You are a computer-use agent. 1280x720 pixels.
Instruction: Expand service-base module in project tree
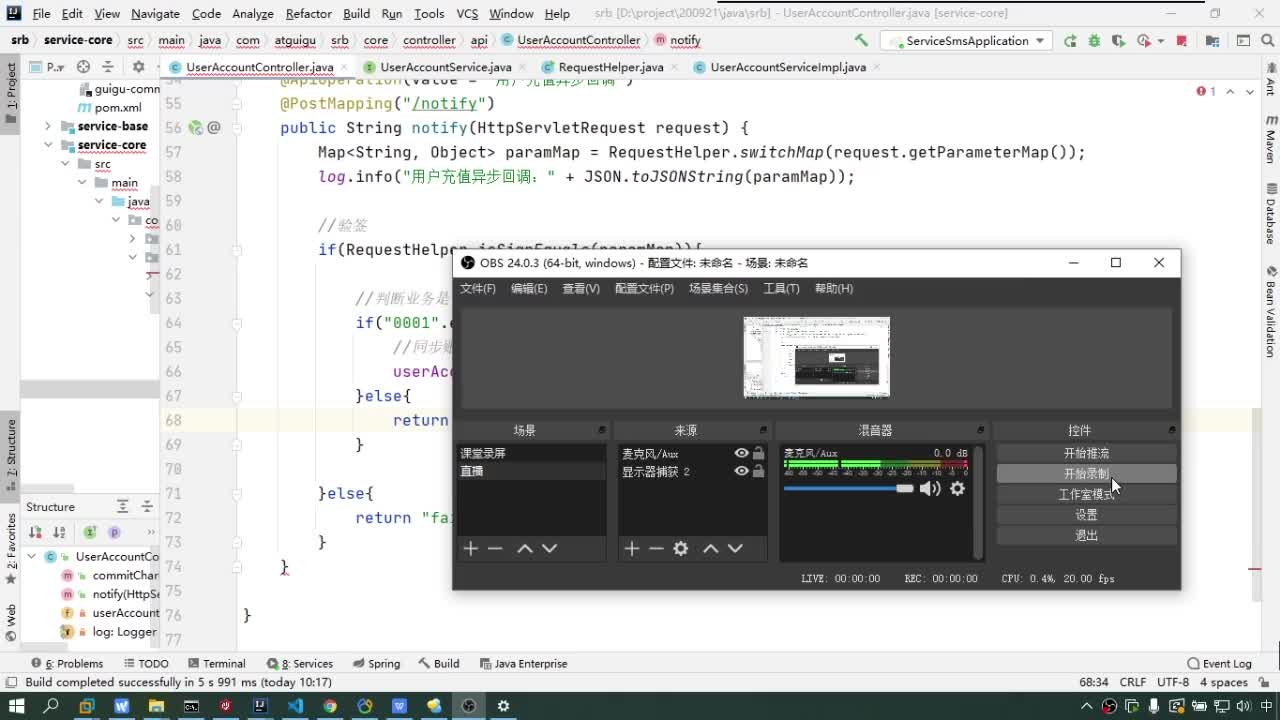click(48, 126)
